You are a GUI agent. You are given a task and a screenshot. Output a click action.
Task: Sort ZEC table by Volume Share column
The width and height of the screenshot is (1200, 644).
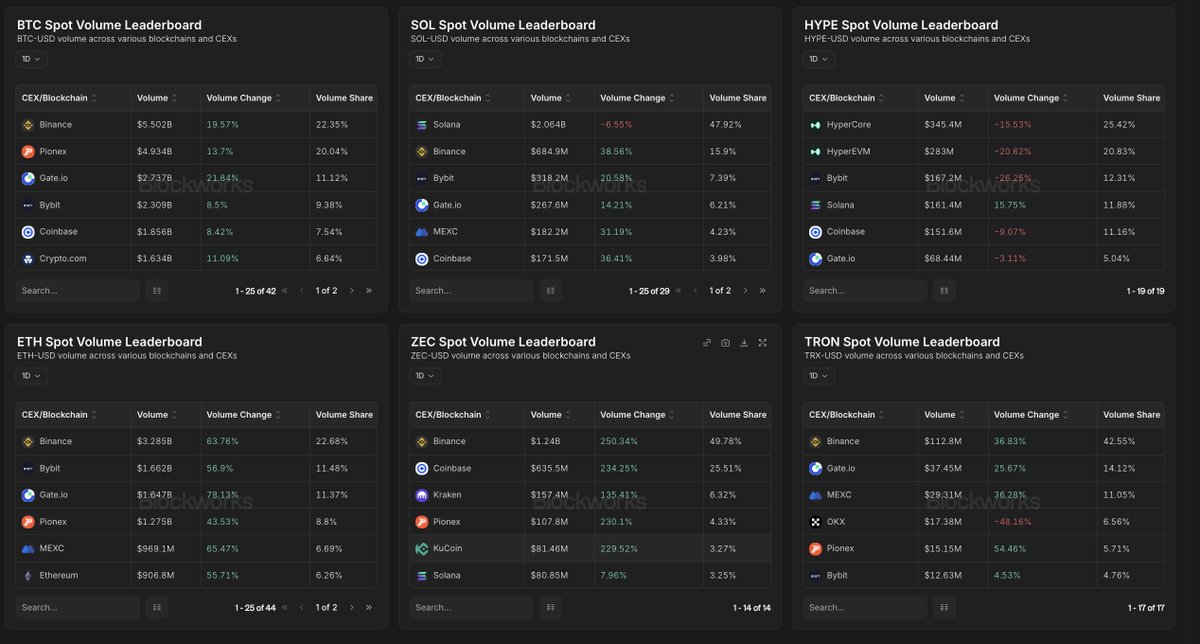[x=738, y=415]
